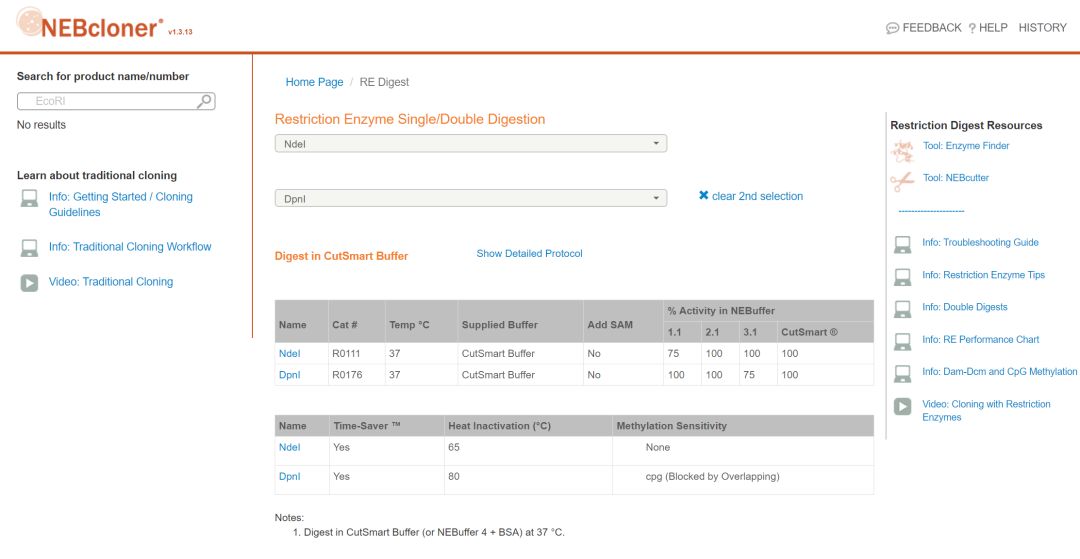The image size is (1080, 559).
Task: Click catalog number R0176
Action: pos(346,375)
